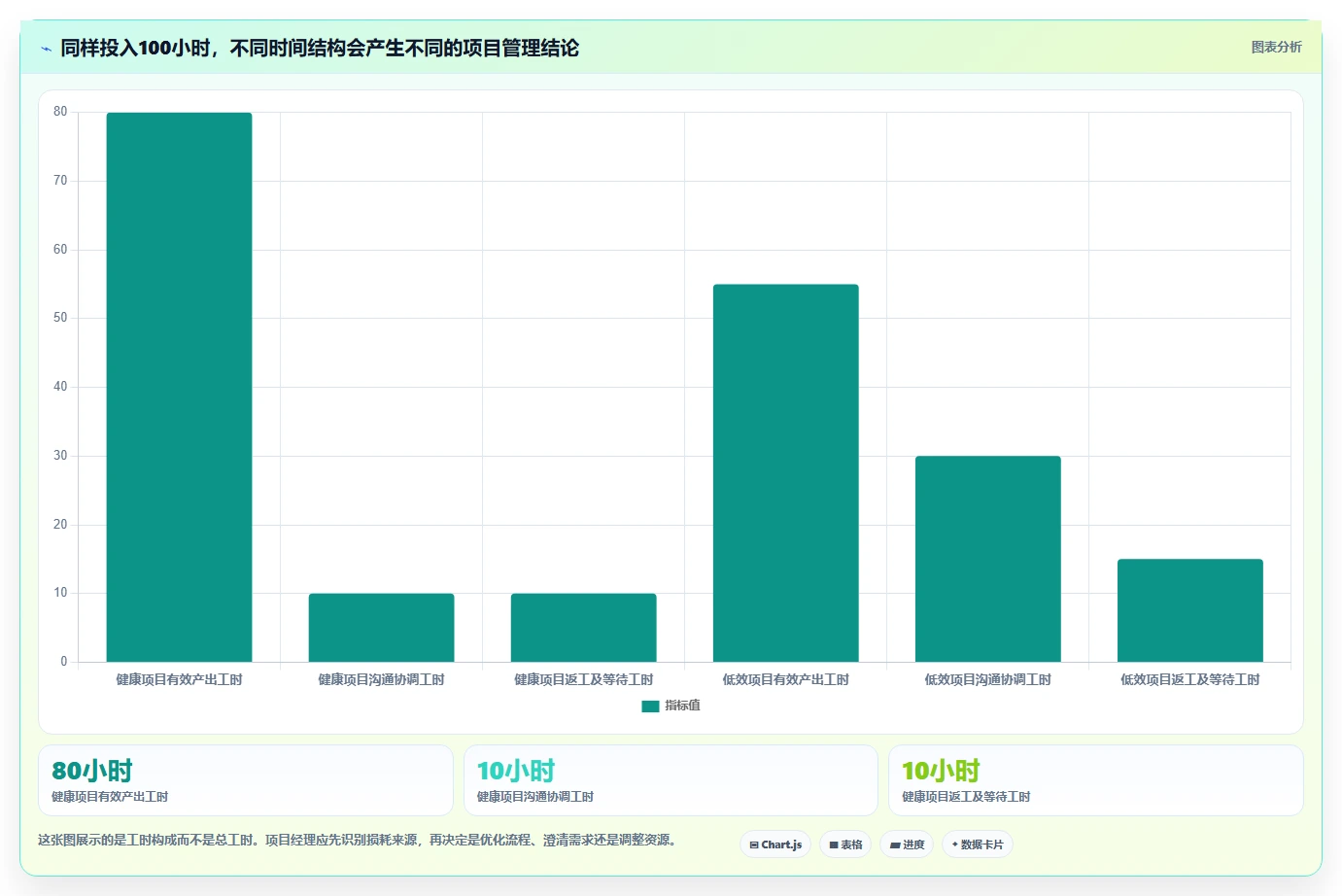Open the 80小时 data card
Screen dimensions: 1342x896
tap(246, 780)
